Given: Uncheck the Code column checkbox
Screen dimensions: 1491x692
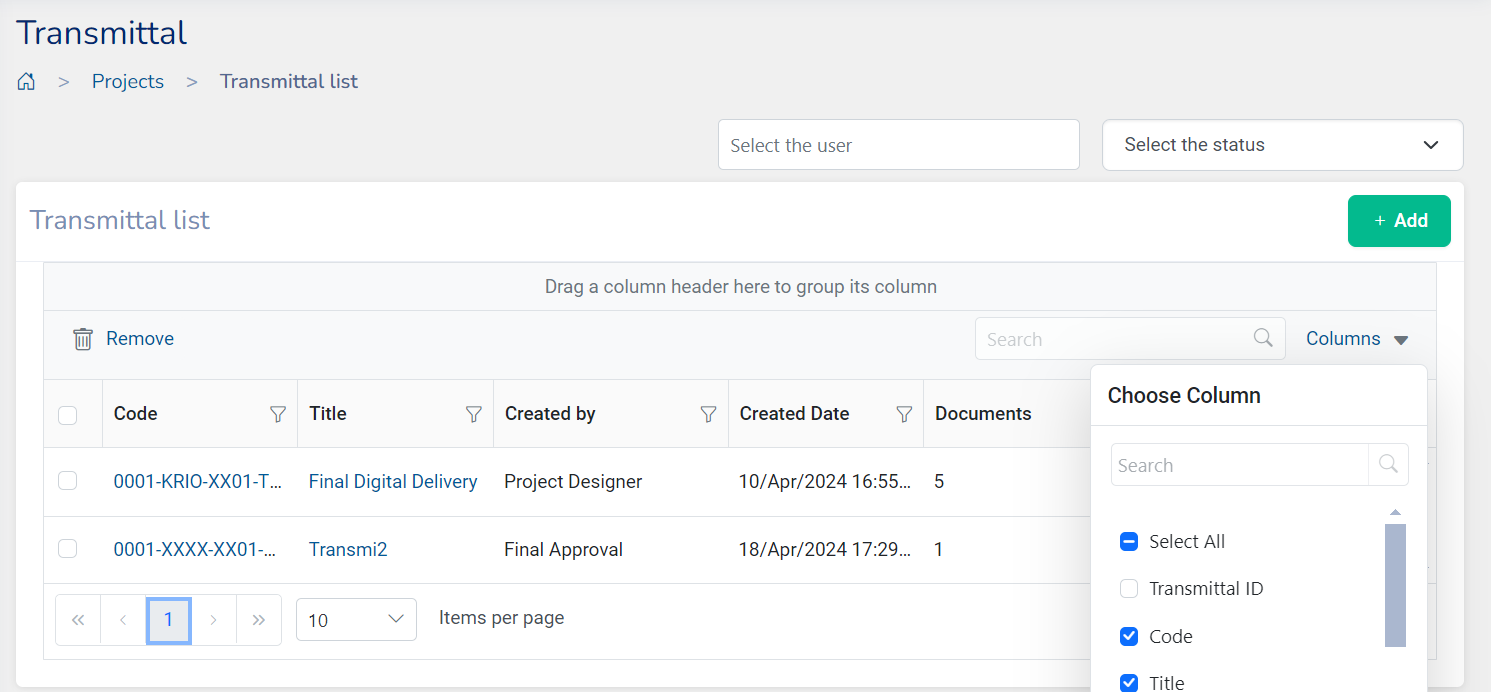Looking at the screenshot, I should click(x=1129, y=636).
